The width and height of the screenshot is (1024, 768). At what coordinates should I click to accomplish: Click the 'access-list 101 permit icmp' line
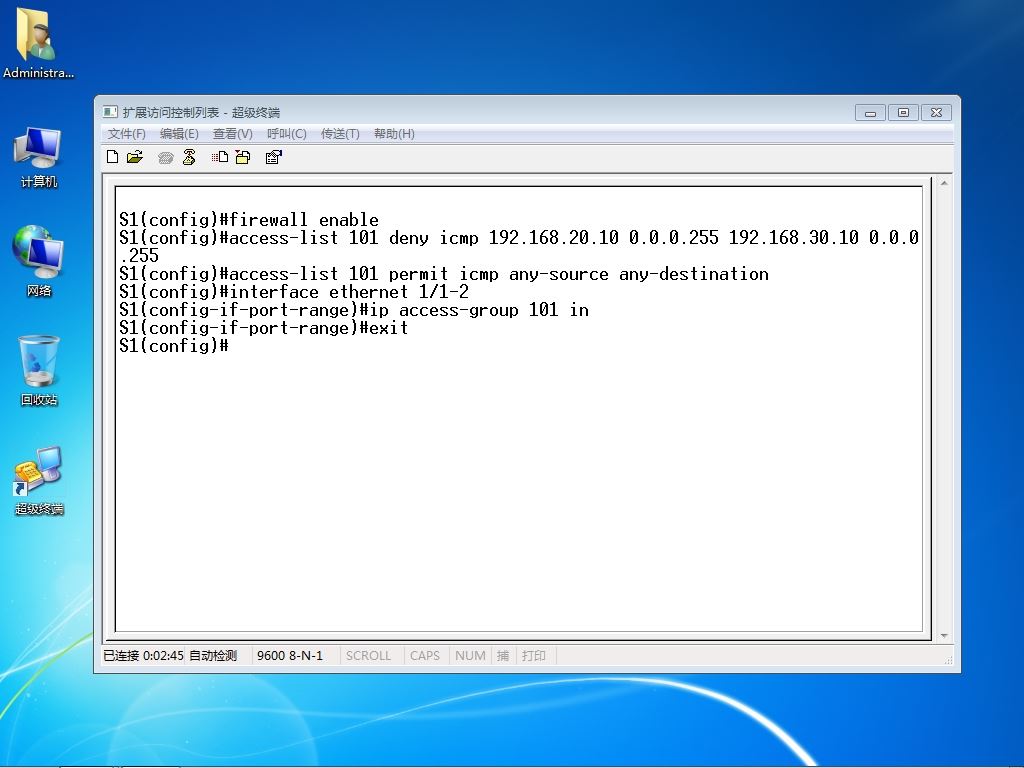coord(444,274)
